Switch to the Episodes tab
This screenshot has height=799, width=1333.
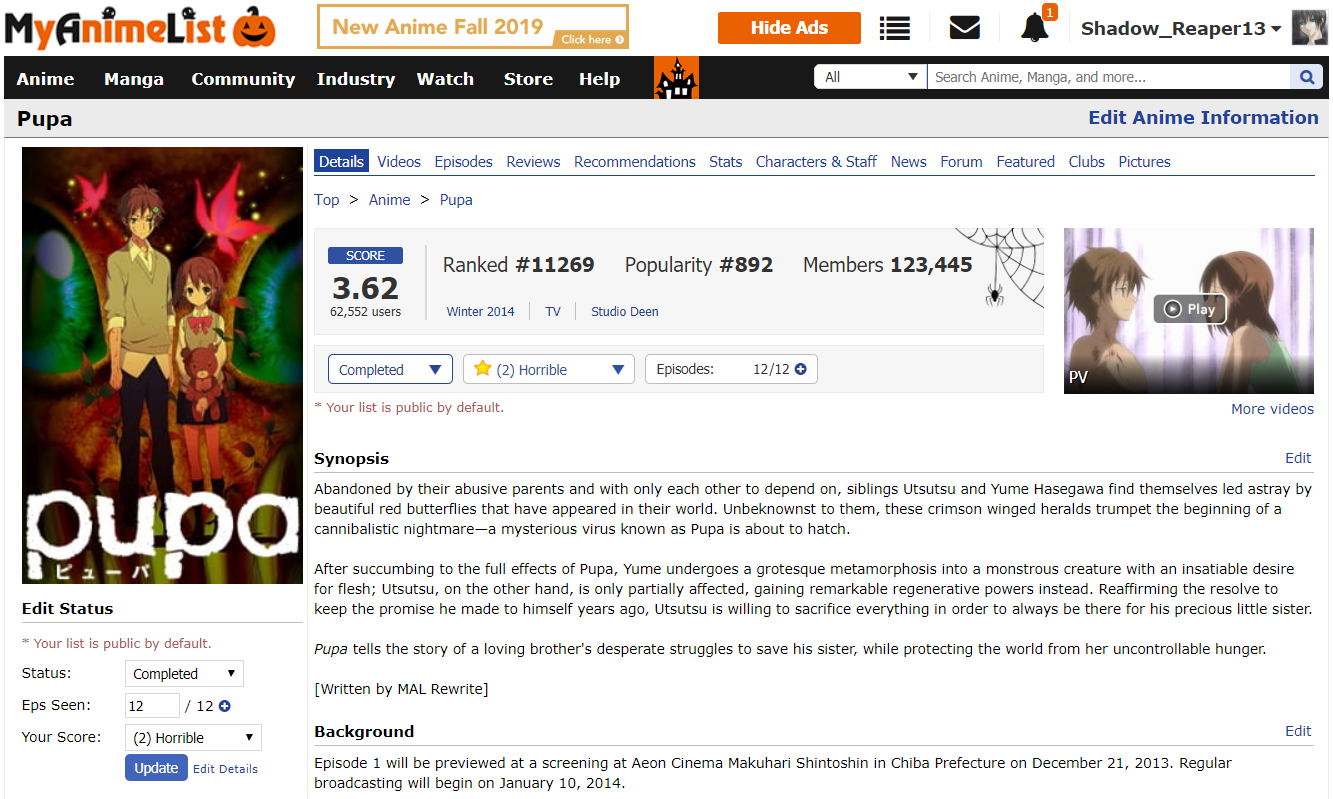point(463,162)
